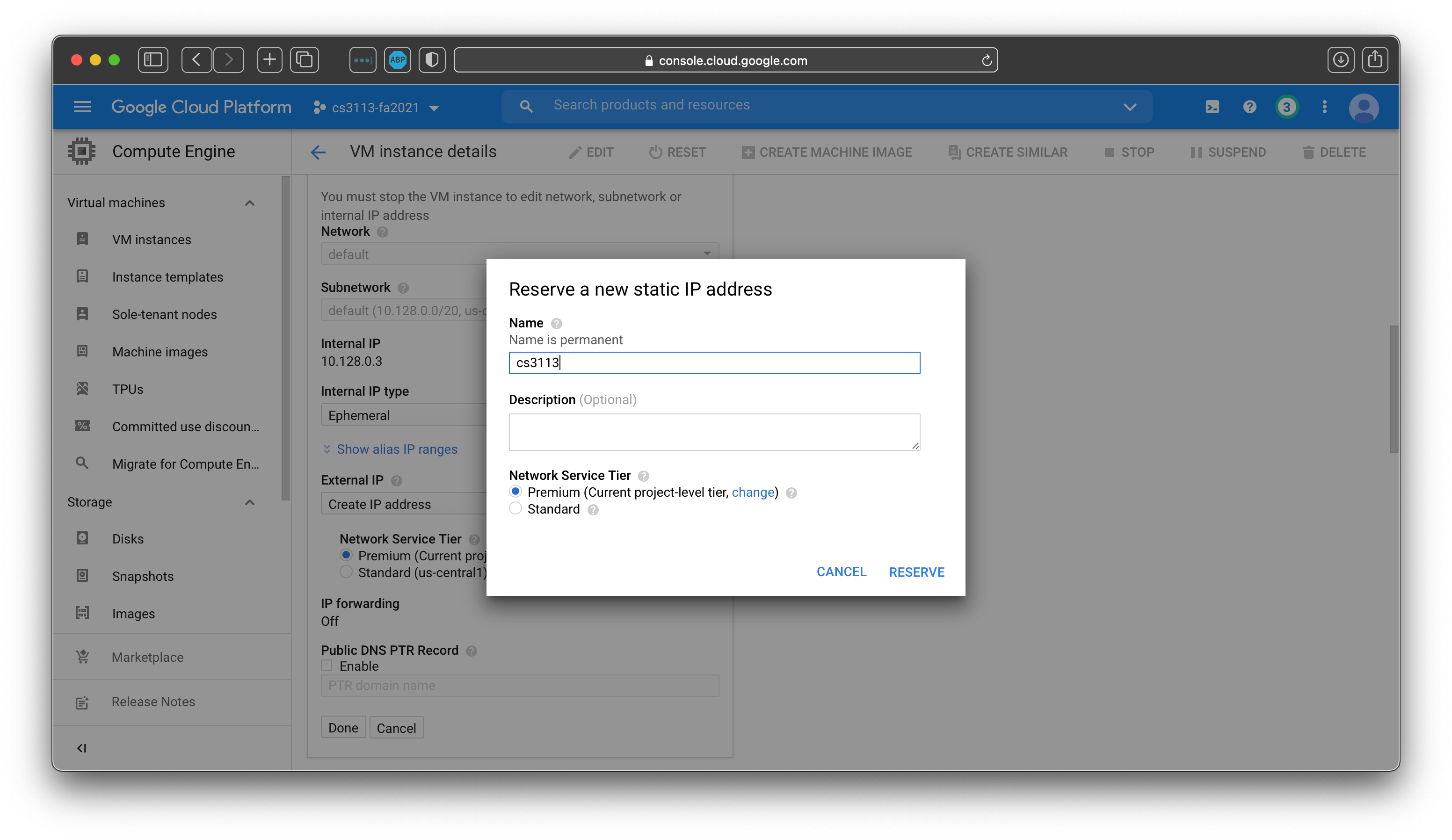Click the TPUs sidebar icon
The height and width of the screenshot is (840, 1452).
tap(82, 389)
